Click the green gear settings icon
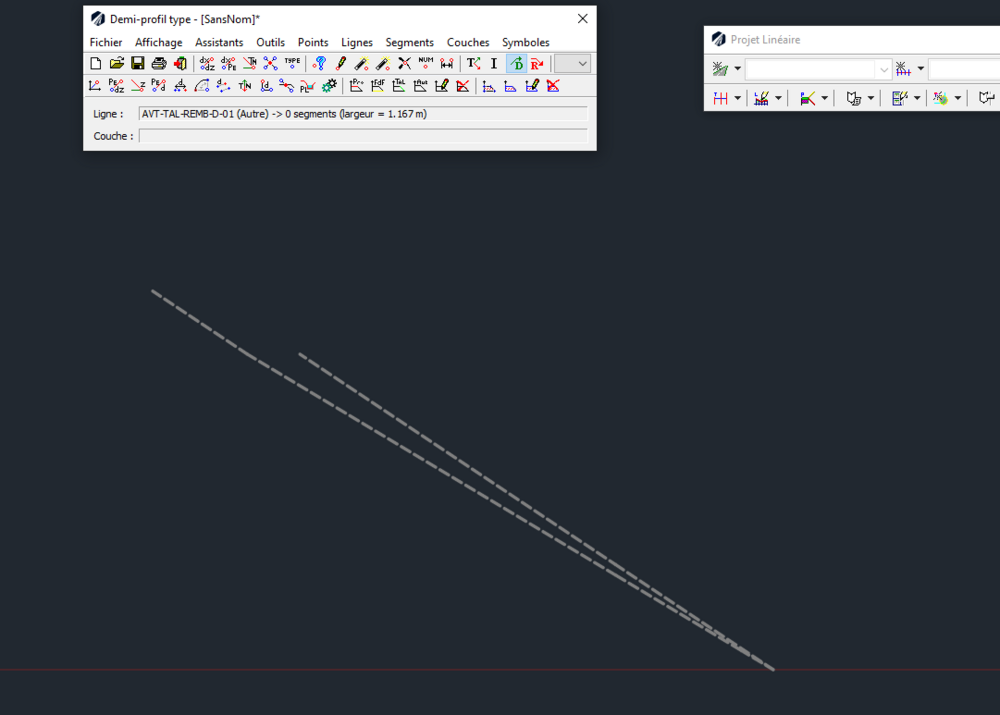The height and width of the screenshot is (715, 1000). point(329,85)
